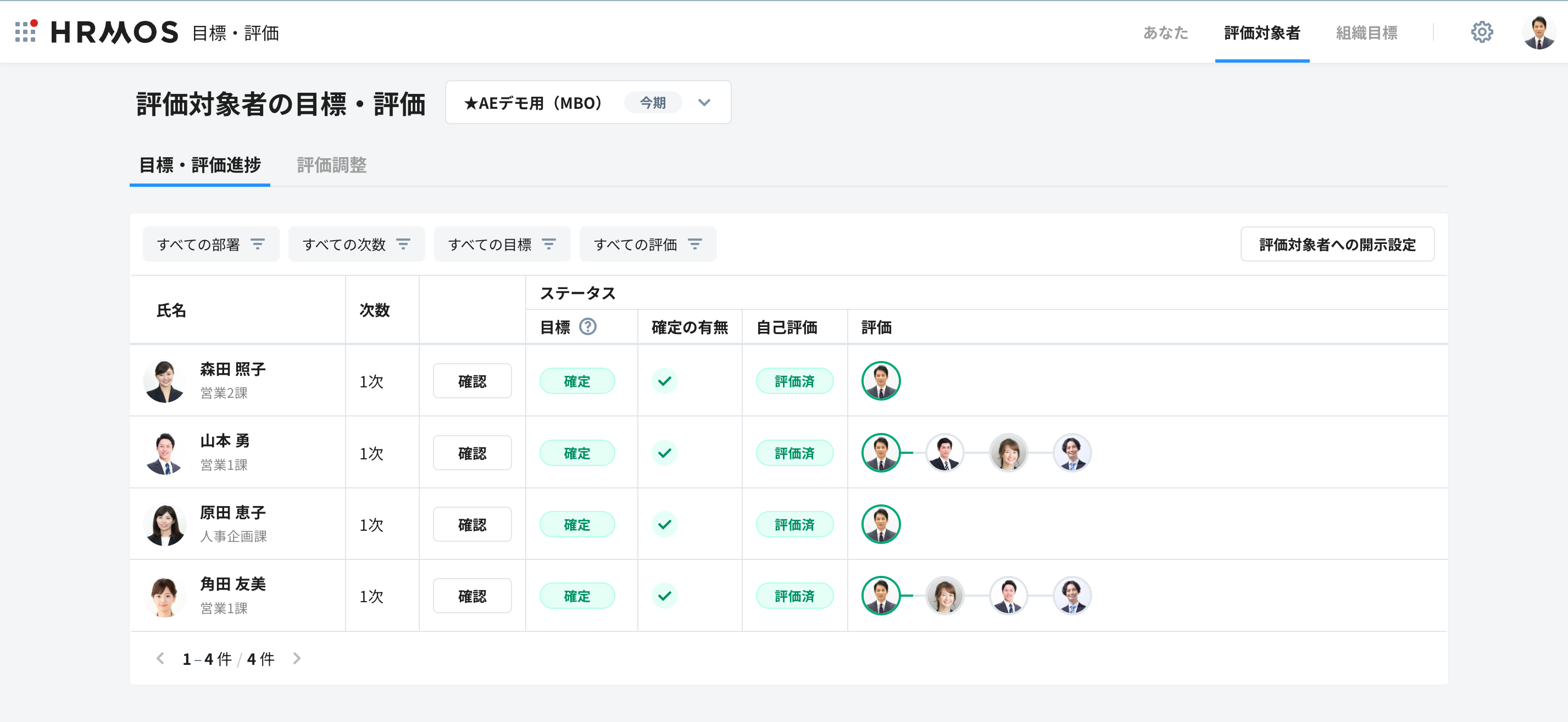Open the あなた menu item
1568x722 pixels.
tap(1165, 32)
